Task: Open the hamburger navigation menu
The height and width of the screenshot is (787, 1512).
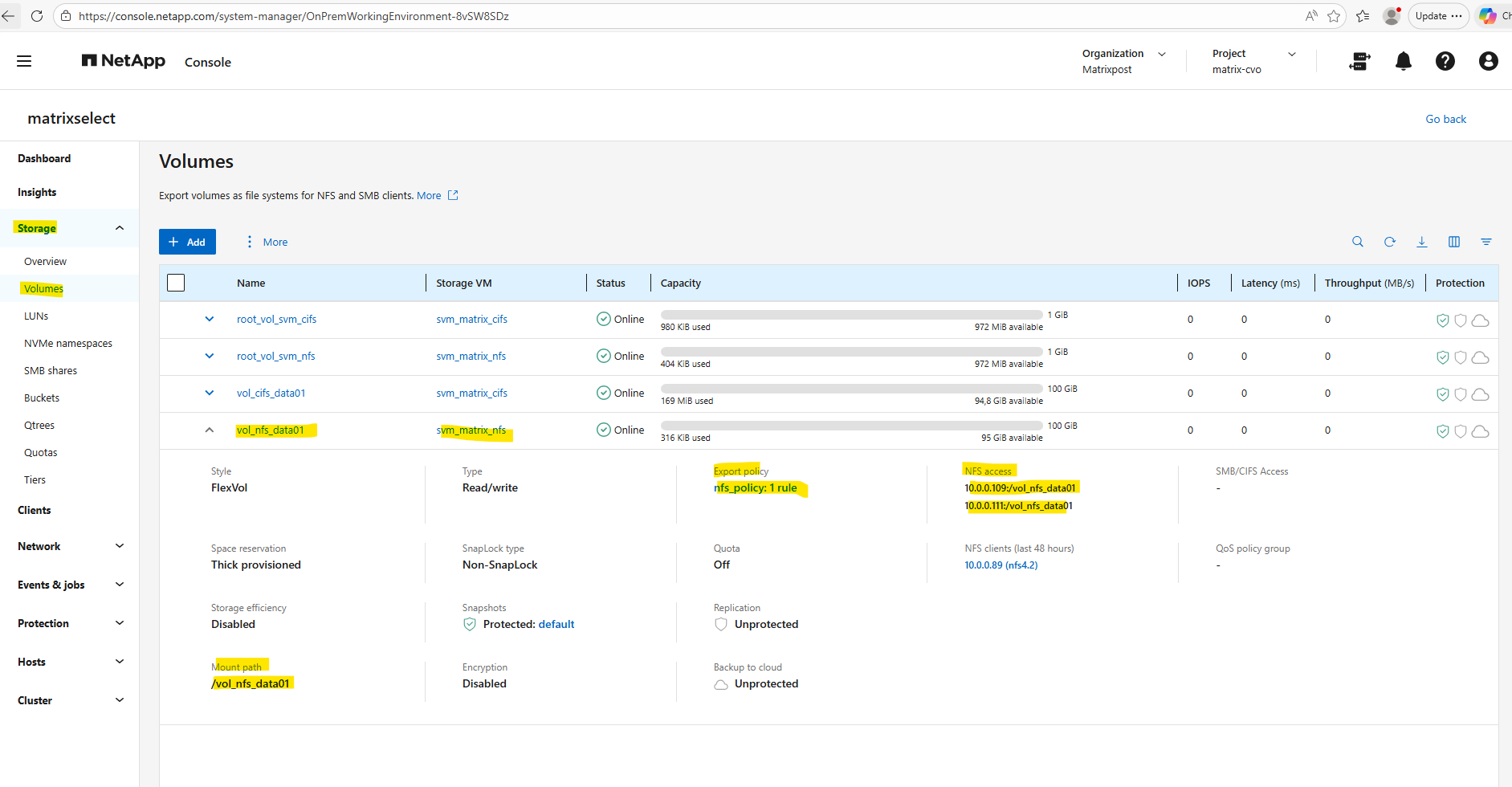Action: coord(24,61)
